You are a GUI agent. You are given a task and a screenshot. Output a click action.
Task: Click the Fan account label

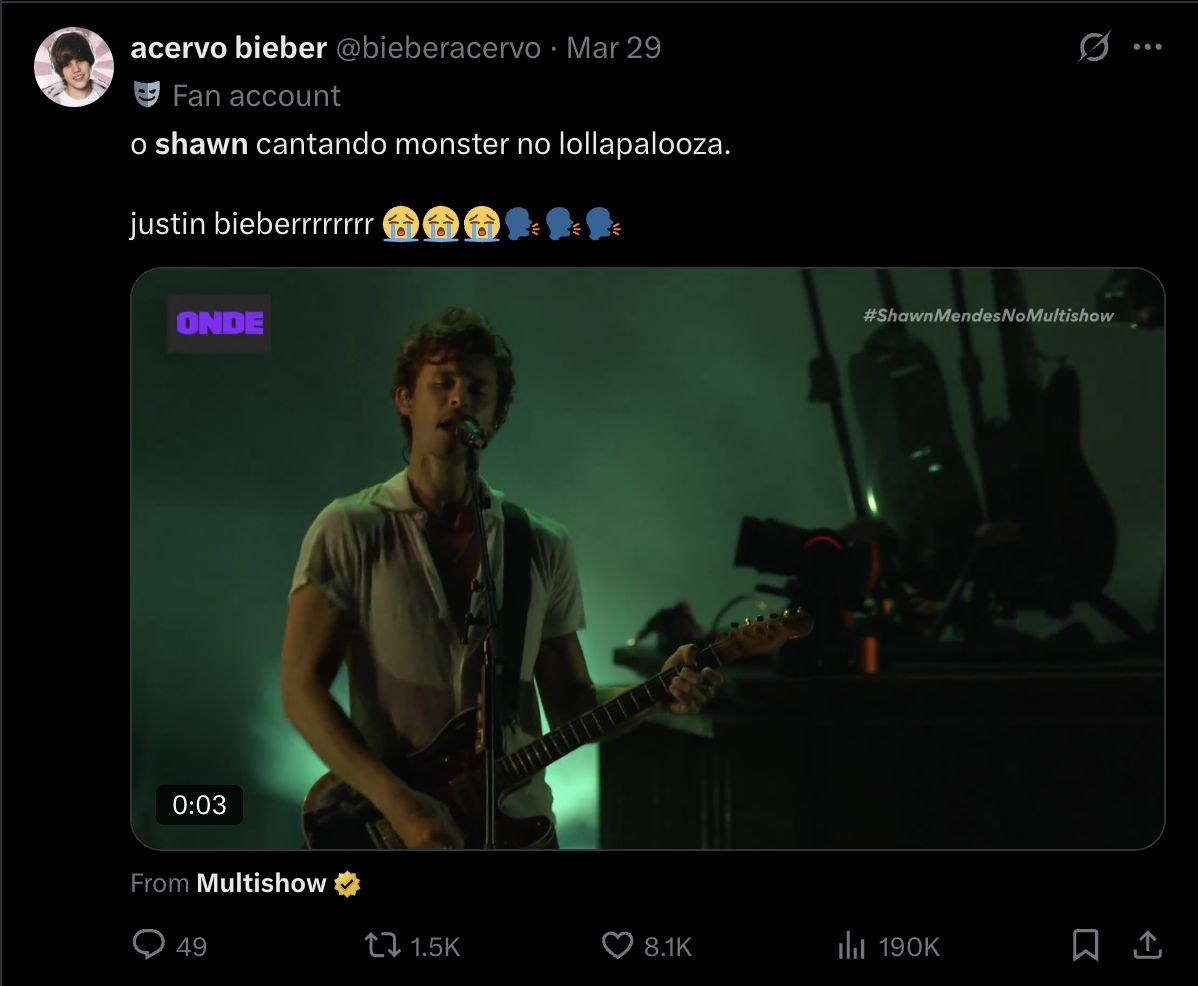coord(256,95)
